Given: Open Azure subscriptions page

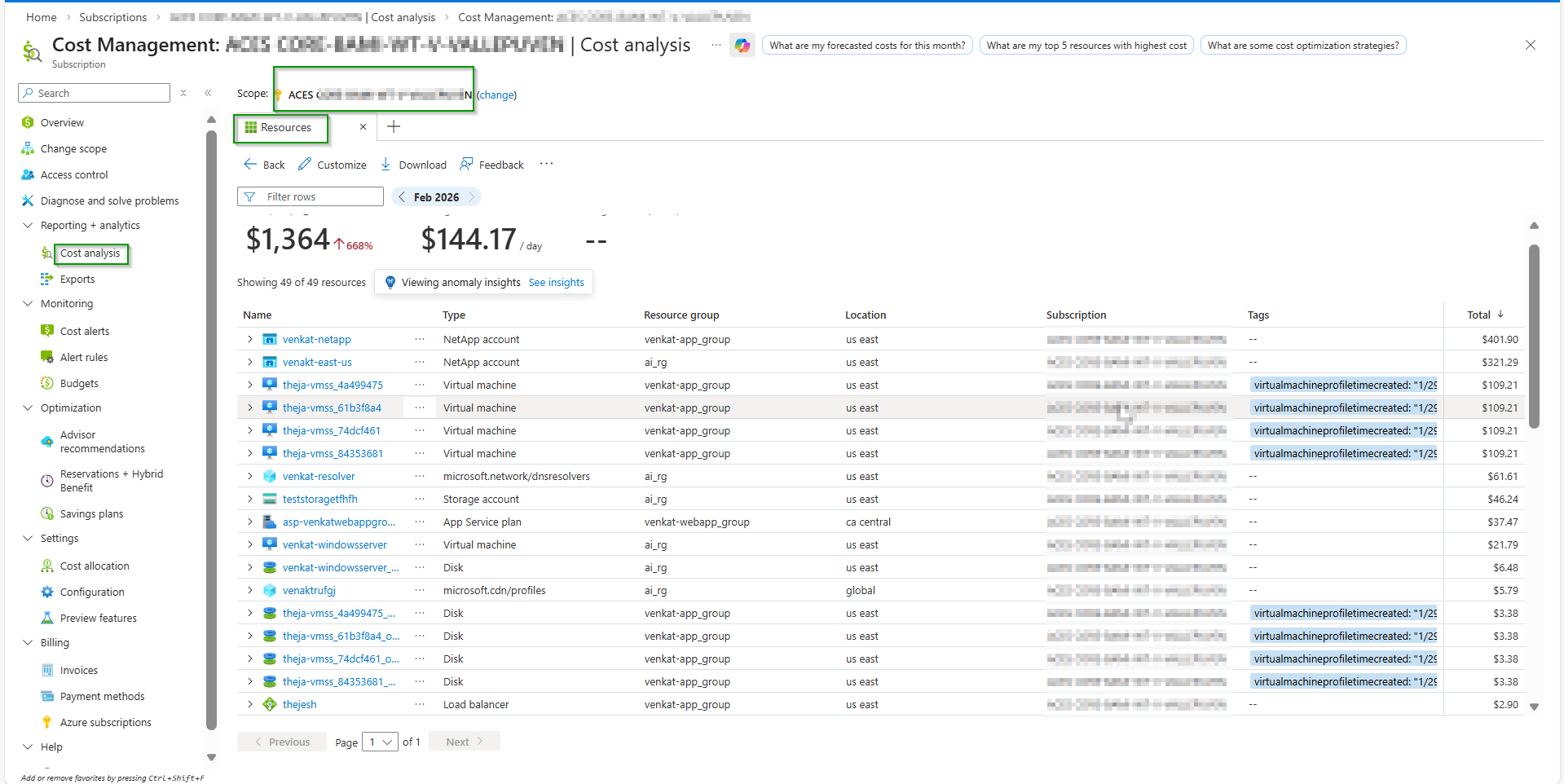Looking at the screenshot, I should pyautogui.click(x=105, y=723).
